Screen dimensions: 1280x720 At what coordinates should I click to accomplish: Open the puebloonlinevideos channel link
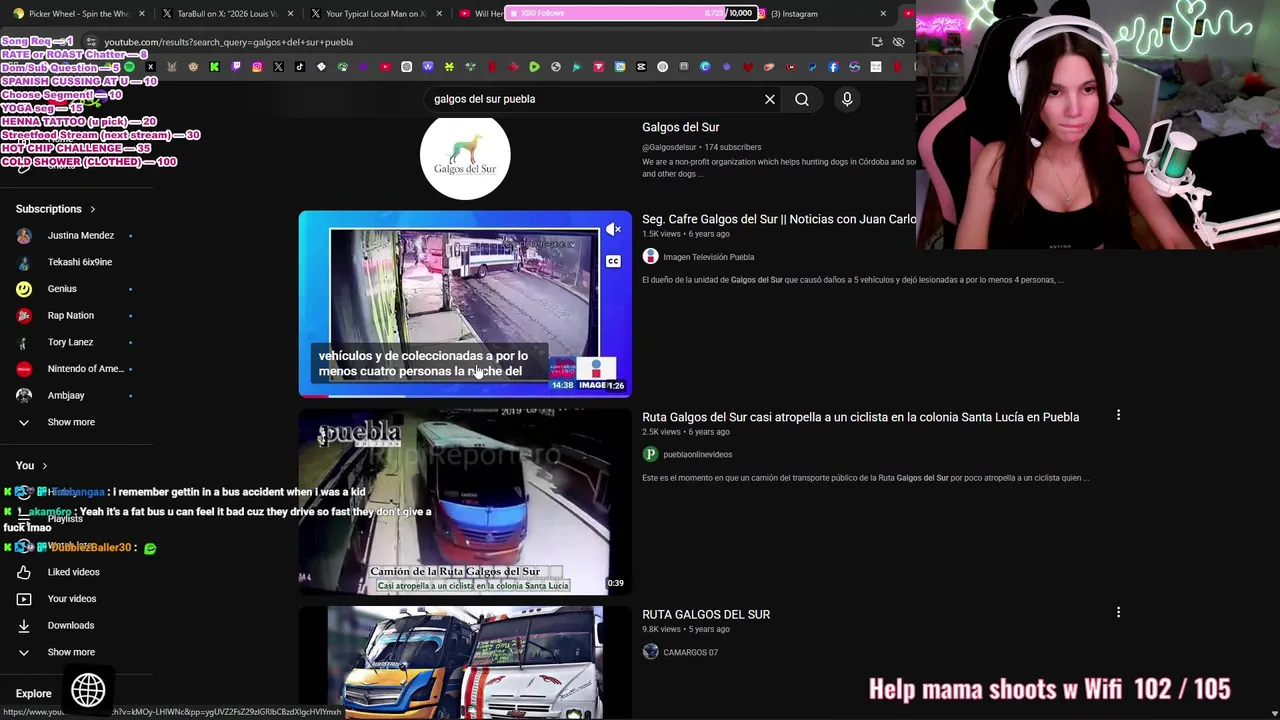tap(697, 454)
